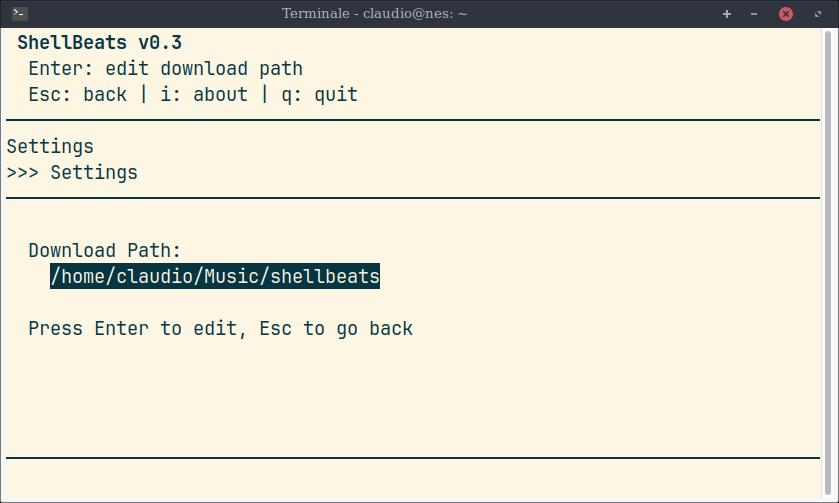Select the '>>> Settings' breadcrumb line

click(x=72, y=173)
